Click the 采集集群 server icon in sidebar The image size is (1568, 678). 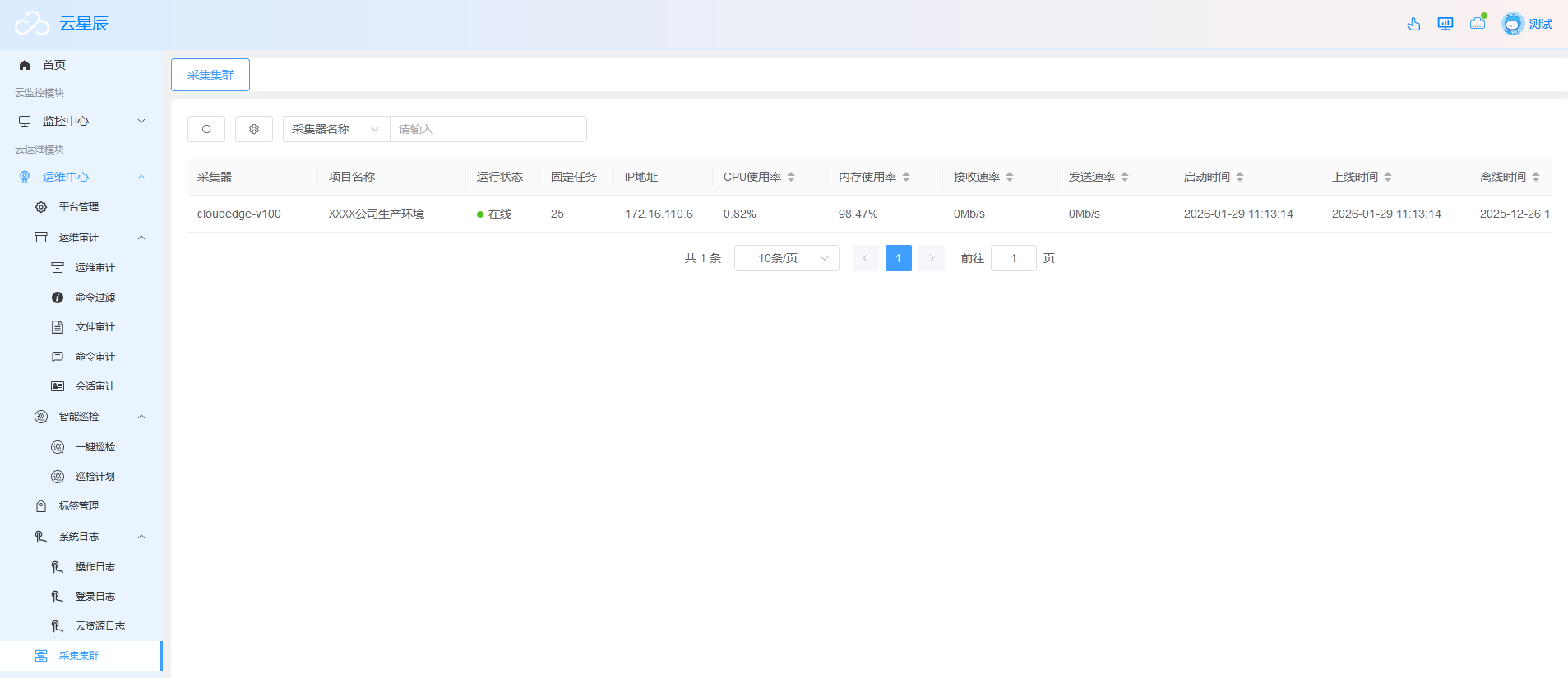(x=41, y=656)
